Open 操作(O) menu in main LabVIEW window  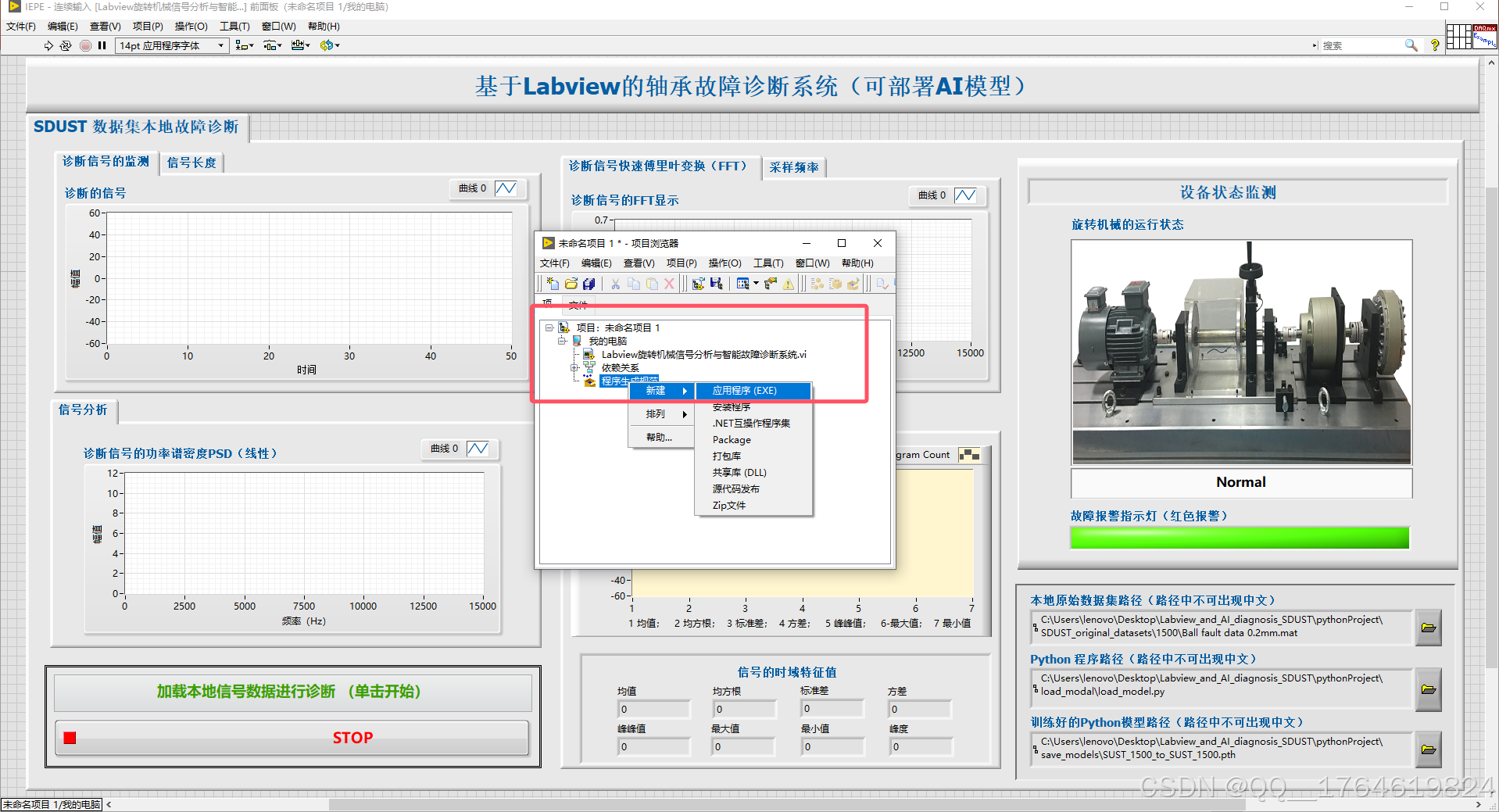[191, 27]
